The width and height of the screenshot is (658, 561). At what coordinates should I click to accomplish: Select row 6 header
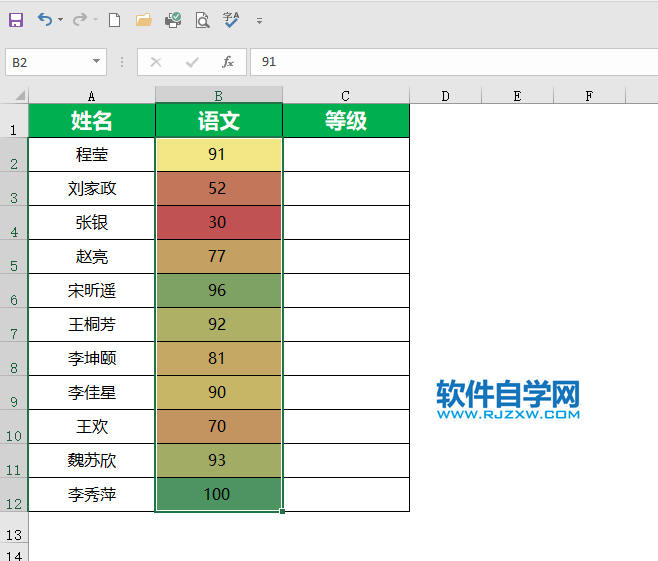point(14,291)
